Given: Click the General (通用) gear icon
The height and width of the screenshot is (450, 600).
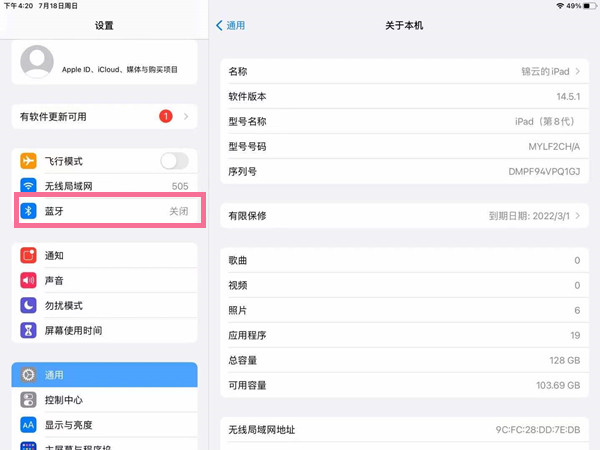Looking at the screenshot, I should (x=28, y=375).
